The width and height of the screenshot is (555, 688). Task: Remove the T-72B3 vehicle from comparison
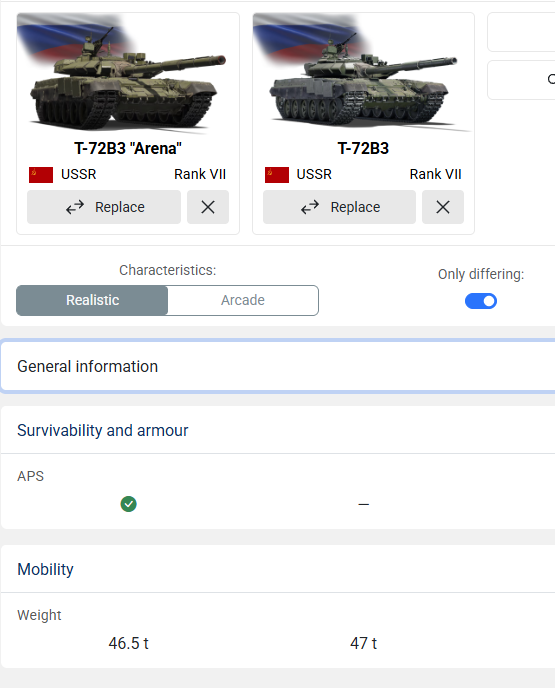click(443, 207)
